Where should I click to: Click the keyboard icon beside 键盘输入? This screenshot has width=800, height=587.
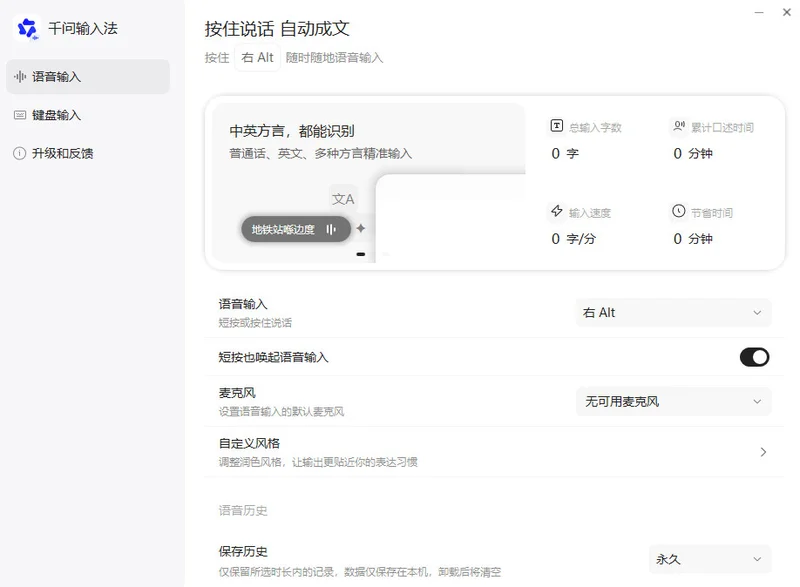coord(20,115)
